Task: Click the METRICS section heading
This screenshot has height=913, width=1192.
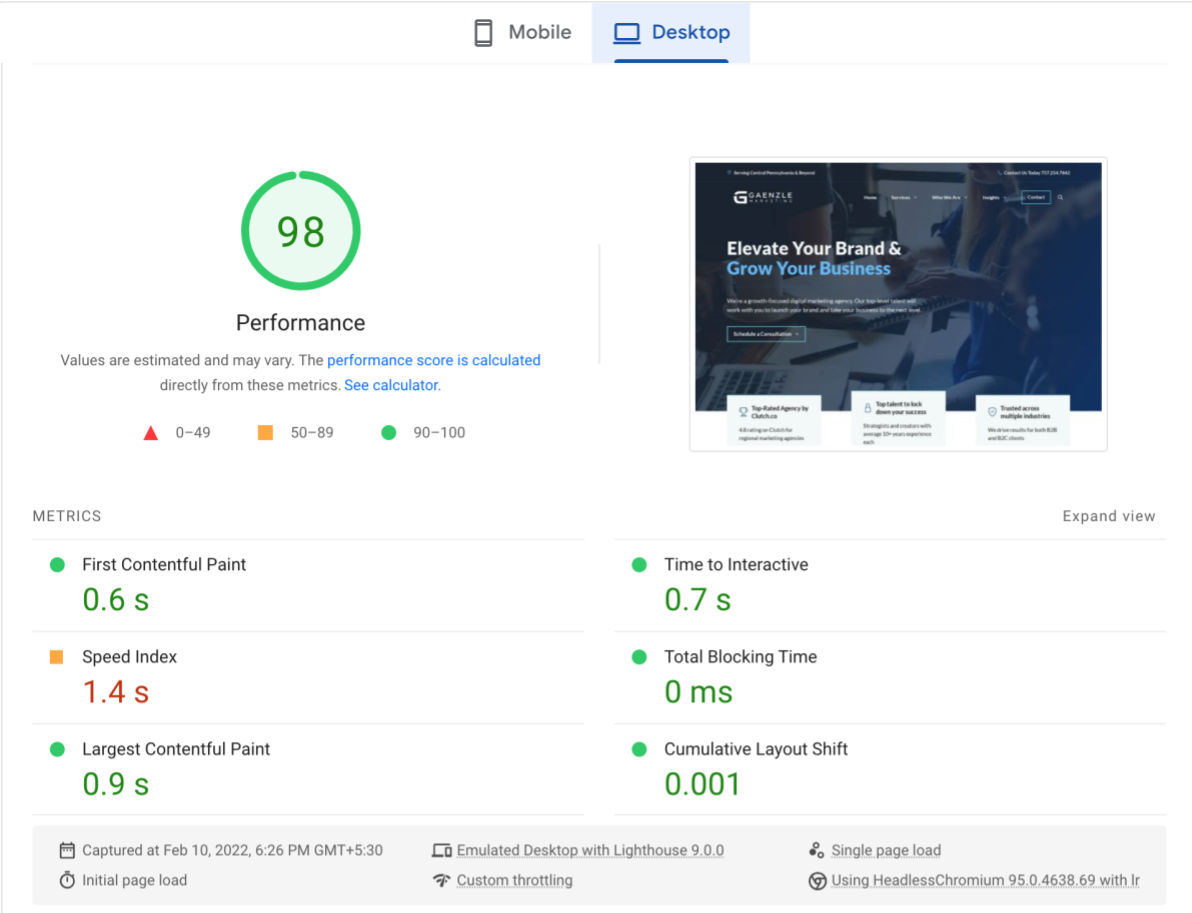Action: point(67,516)
